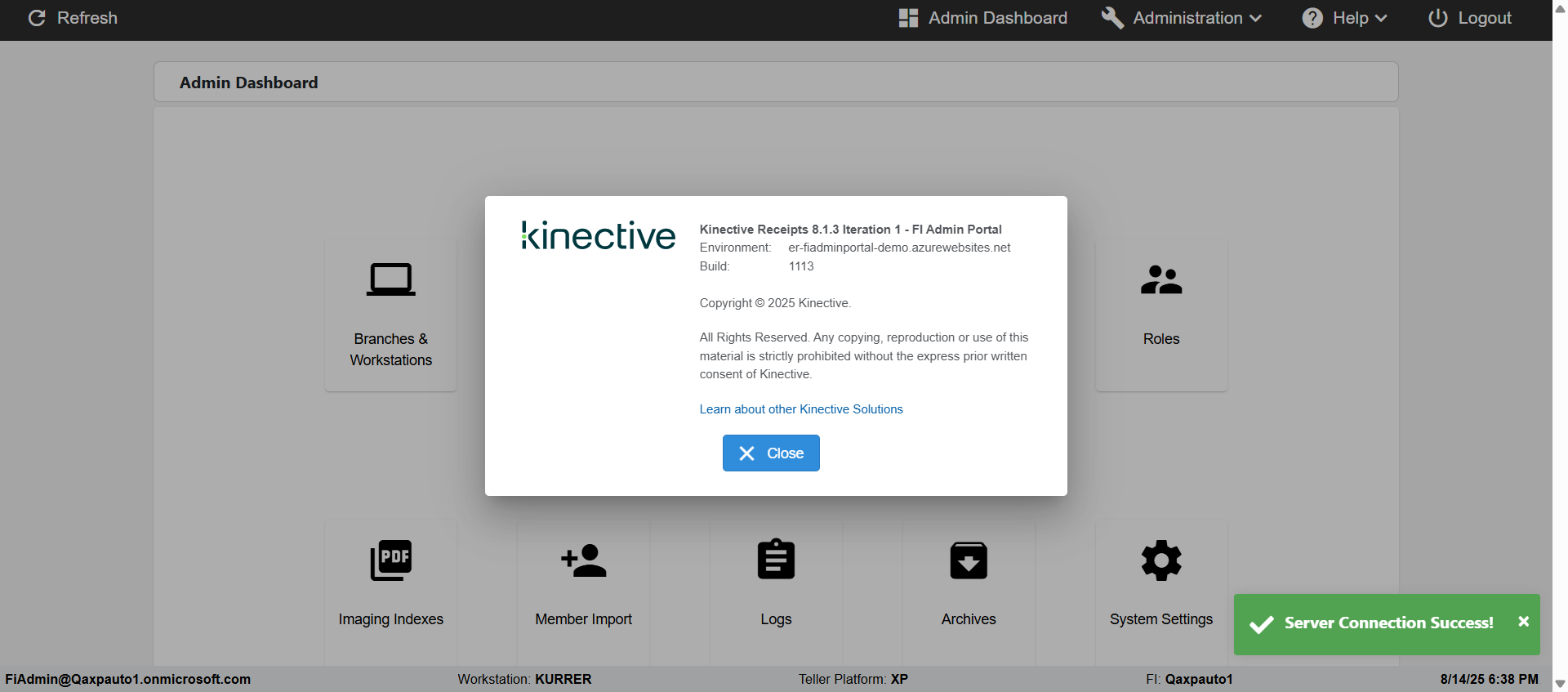The width and height of the screenshot is (1568, 692).
Task: Open System Settings gear icon
Action: pyautogui.click(x=1161, y=560)
